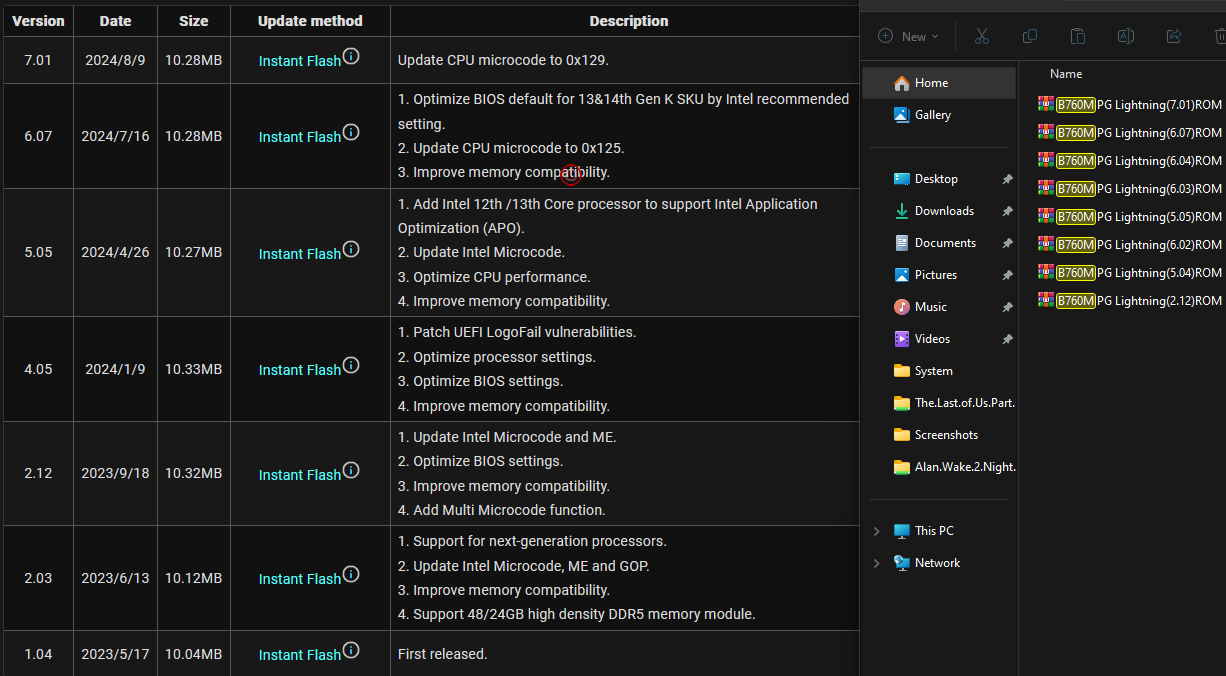Click 'Update CPU microcode to 0x129.' description

click(503, 60)
